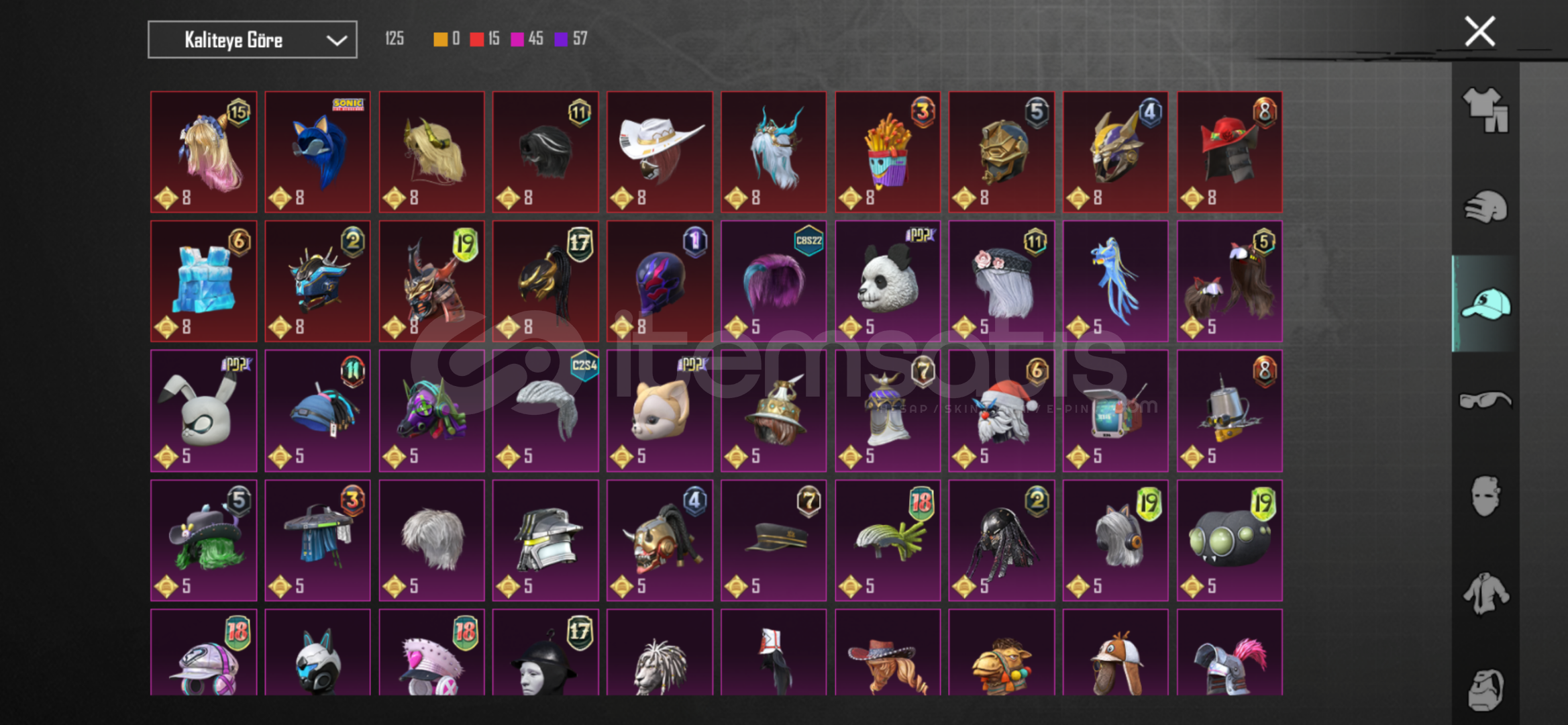This screenshot has height=725, width=1568.
Task: Open the Kaliteye Göre sort dropdown
Action: pyautogui.click(x=252, y=40)
